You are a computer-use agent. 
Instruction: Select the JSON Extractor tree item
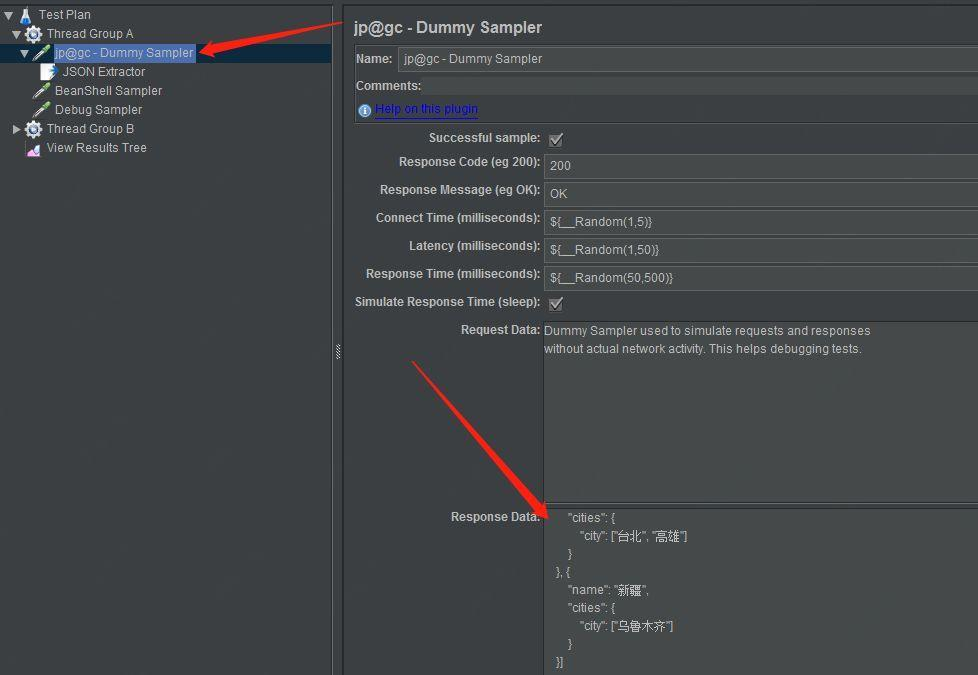tap(104, 72)
